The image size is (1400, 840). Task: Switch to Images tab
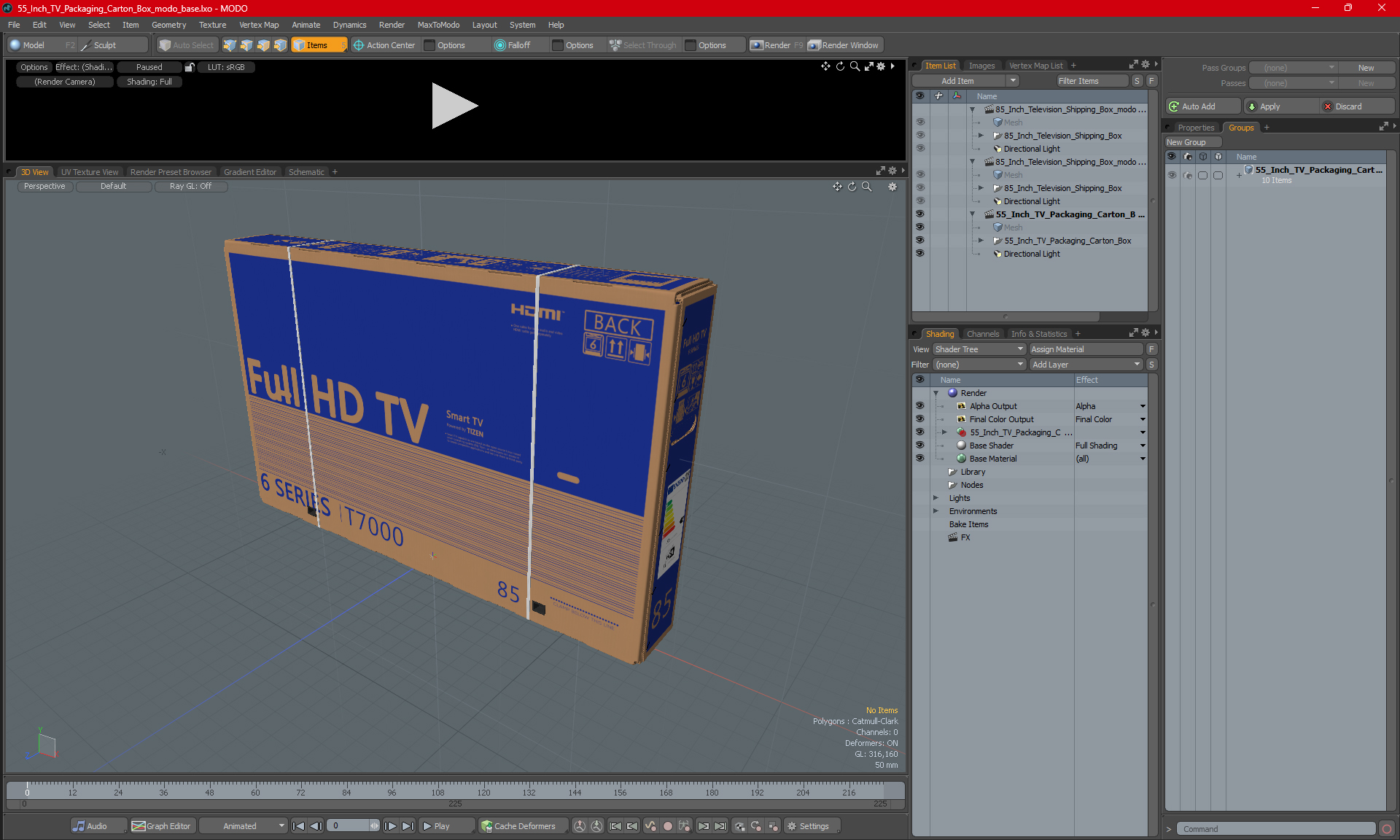[x=981, y=66]
